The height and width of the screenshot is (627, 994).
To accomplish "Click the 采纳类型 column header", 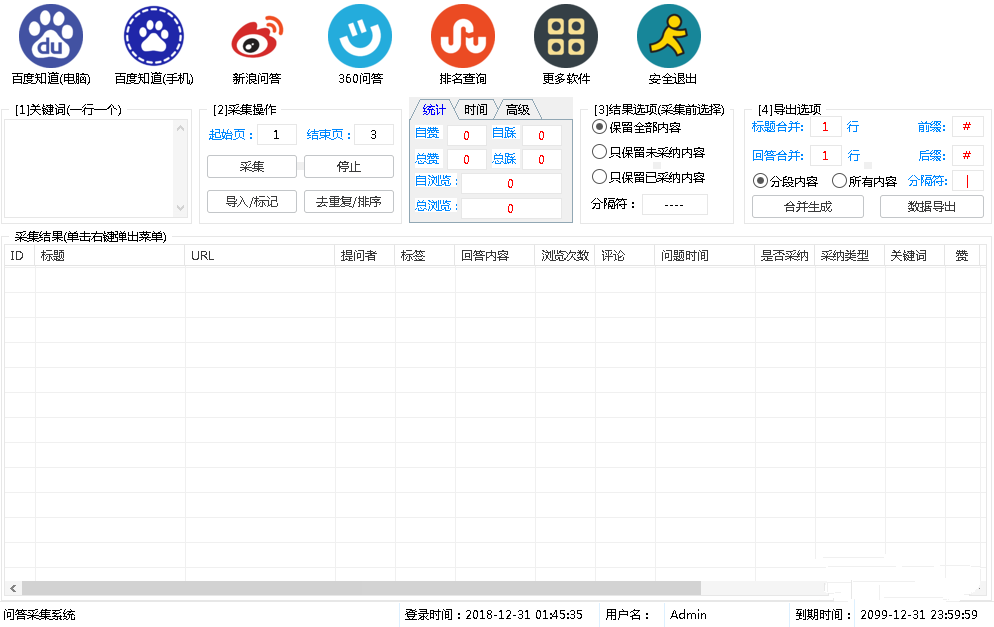I will tap(849, 255).
